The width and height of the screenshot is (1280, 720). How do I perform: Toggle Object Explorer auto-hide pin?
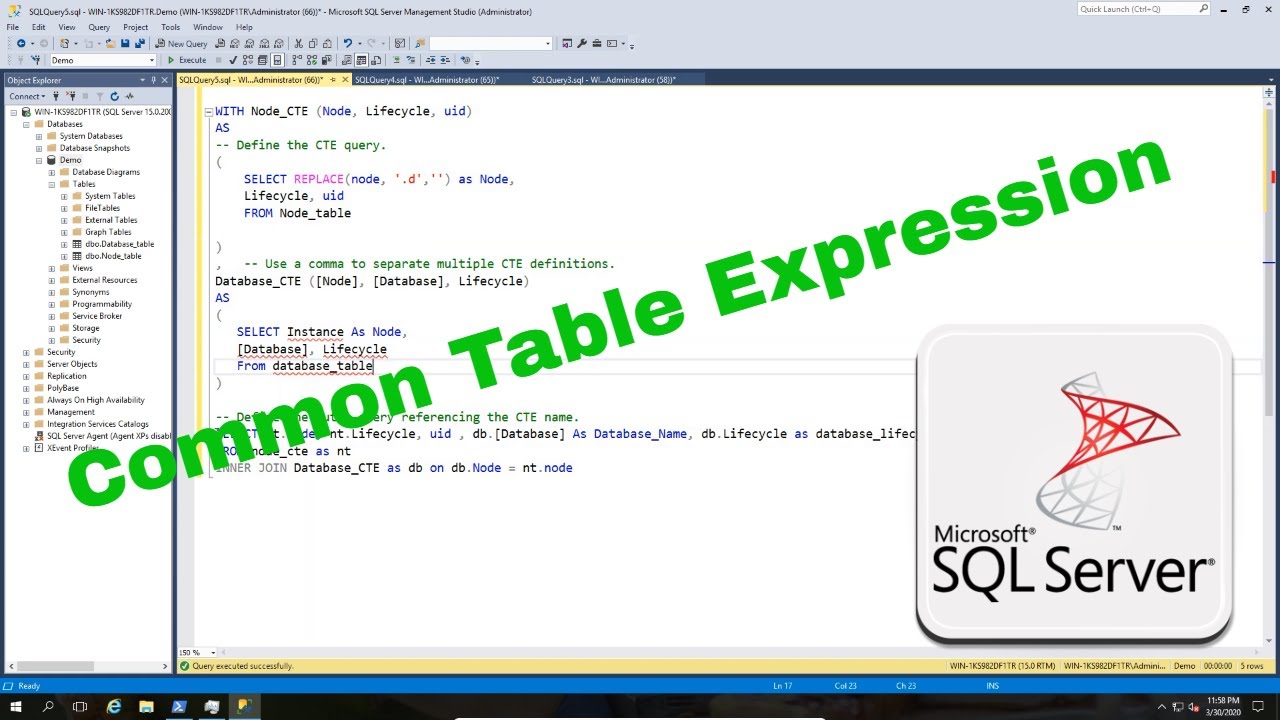(154, 80)
